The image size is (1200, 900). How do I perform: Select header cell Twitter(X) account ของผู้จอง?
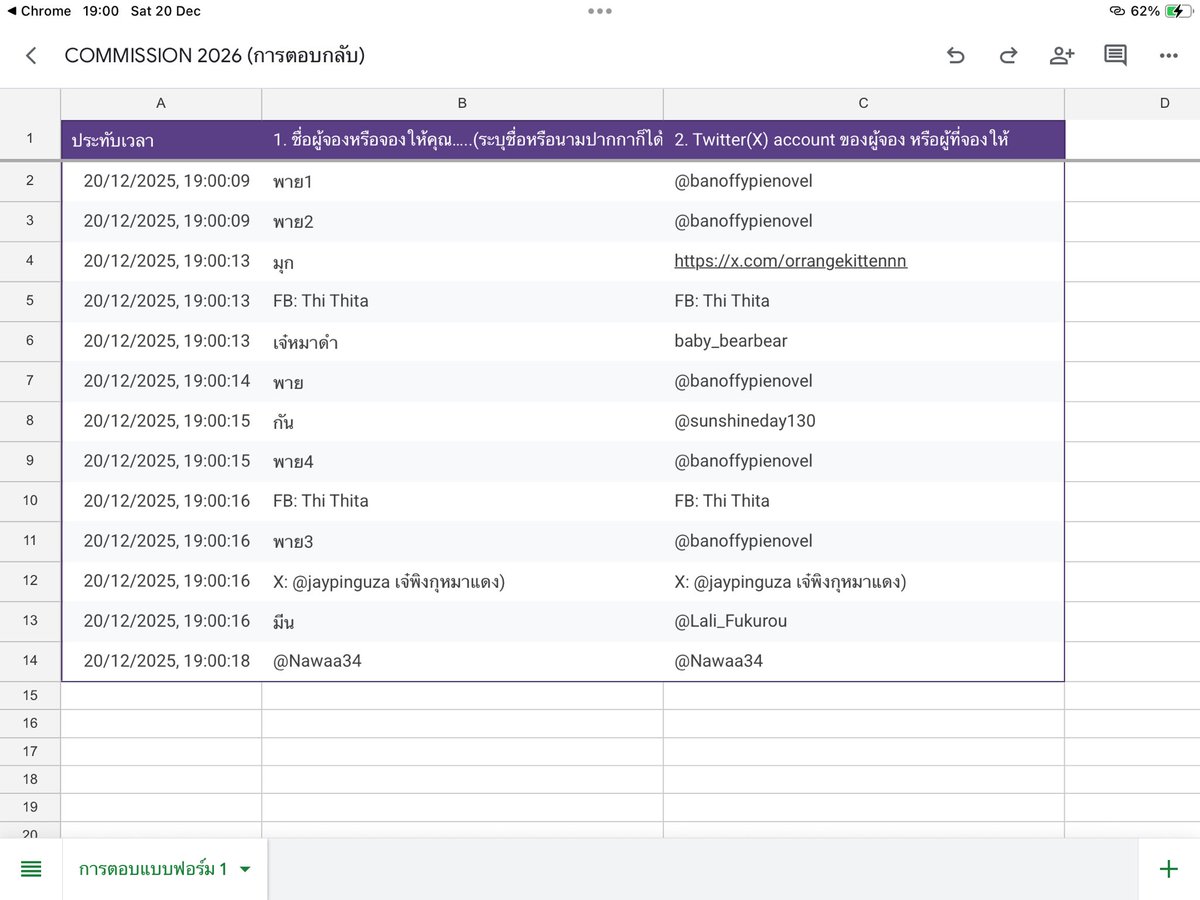click(x=863, y=140)
